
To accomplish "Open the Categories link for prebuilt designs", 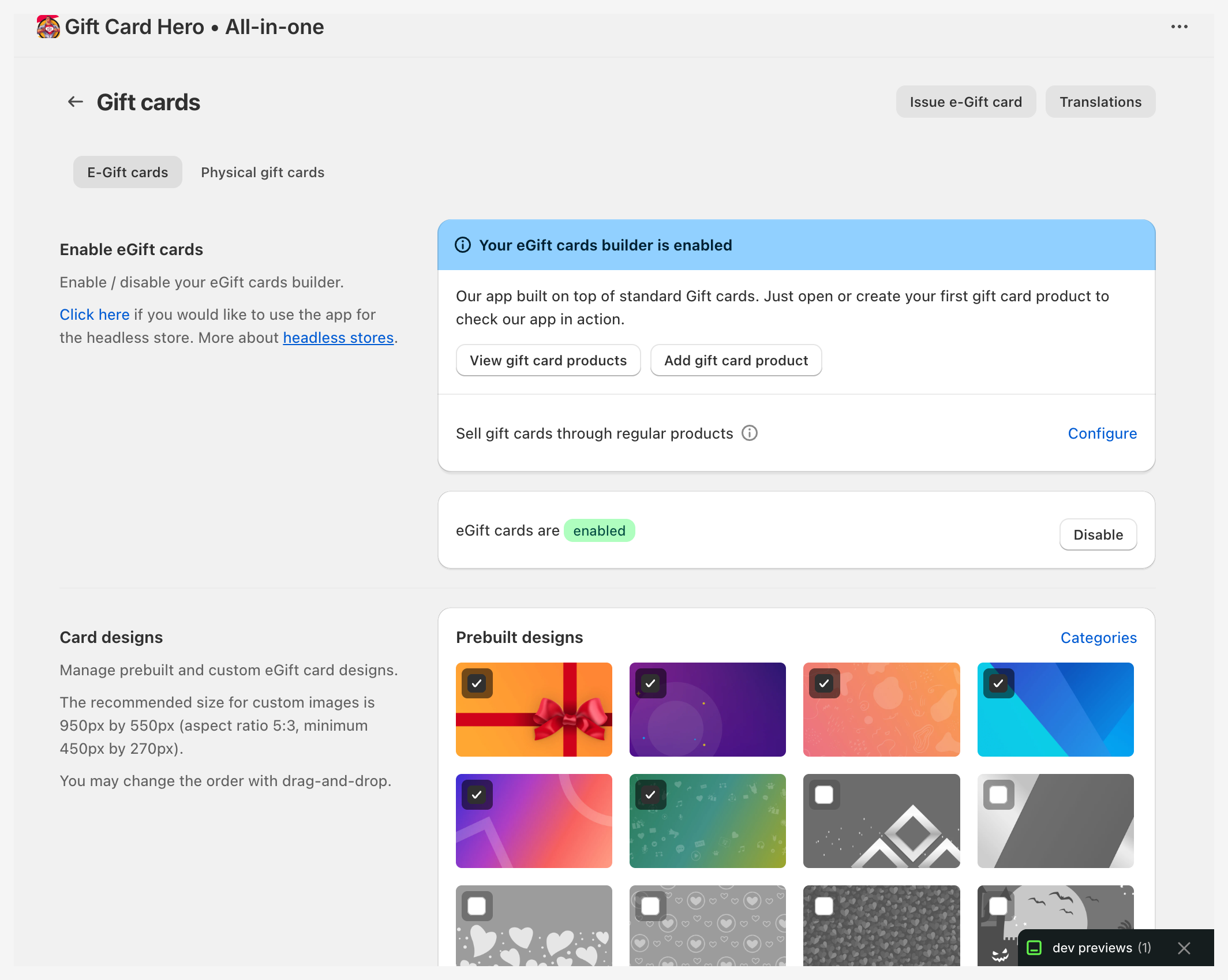I will click(x=1098, y=638).
